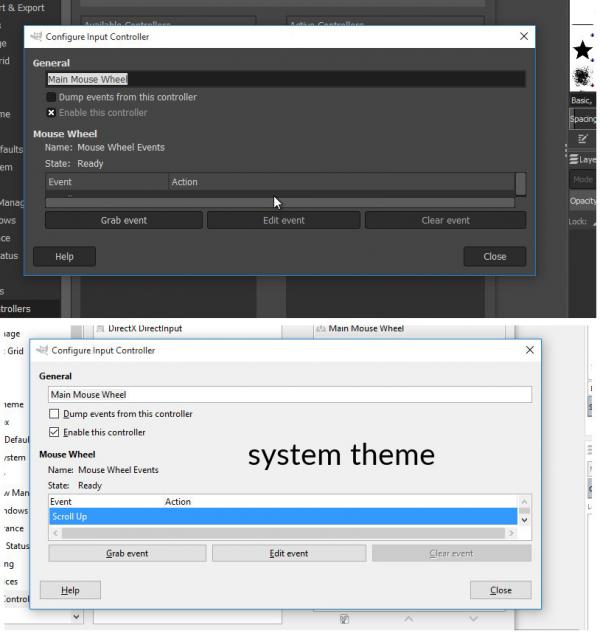Disable dark theme Enable this controller checkbox

(x=51, y=113)
